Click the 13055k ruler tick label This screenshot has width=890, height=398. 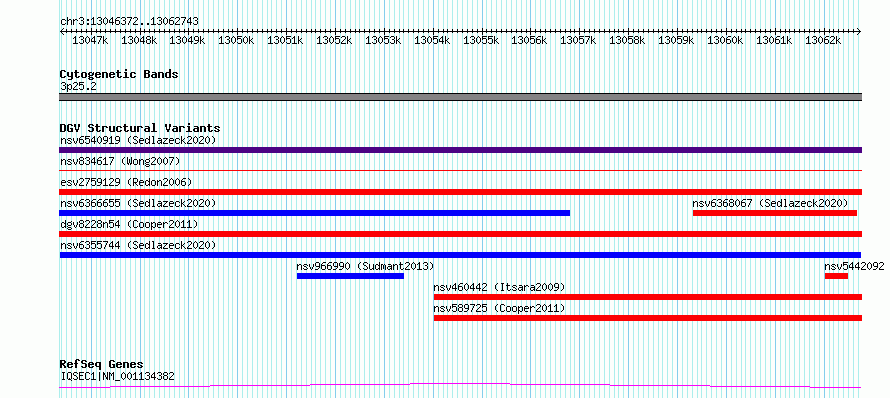(x=481, y=40)
